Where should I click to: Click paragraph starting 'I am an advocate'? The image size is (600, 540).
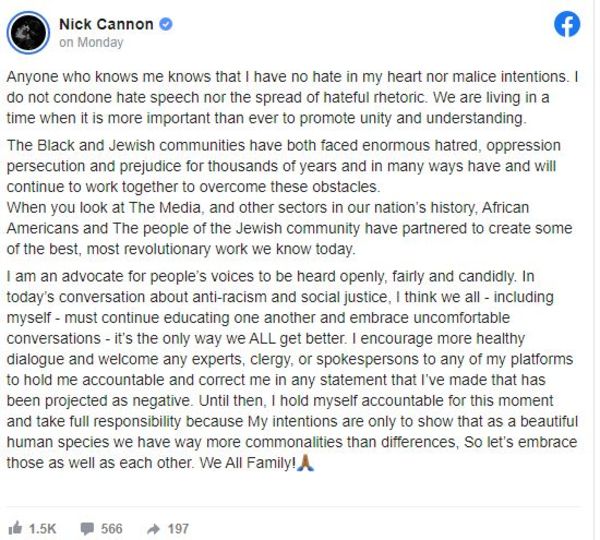(292, 369)
